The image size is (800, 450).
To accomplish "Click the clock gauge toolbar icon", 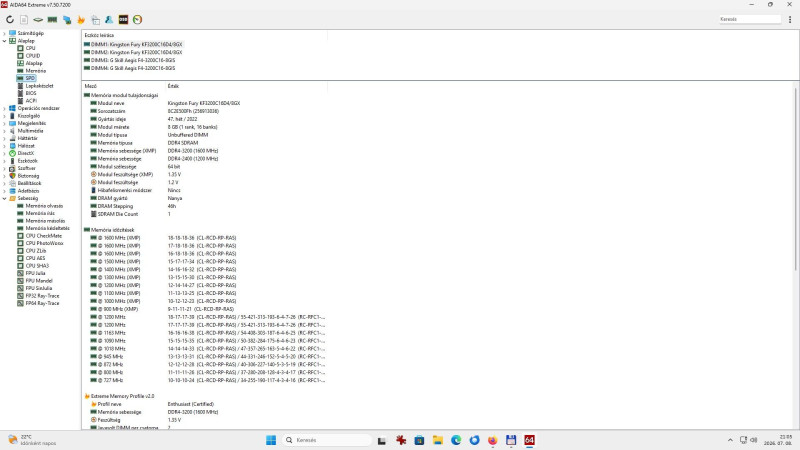I will point(137,19).
